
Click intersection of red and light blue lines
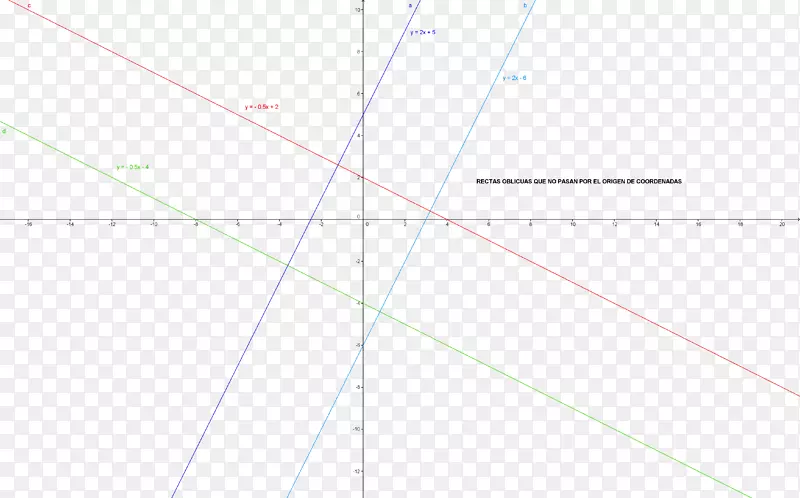(430, 210)
